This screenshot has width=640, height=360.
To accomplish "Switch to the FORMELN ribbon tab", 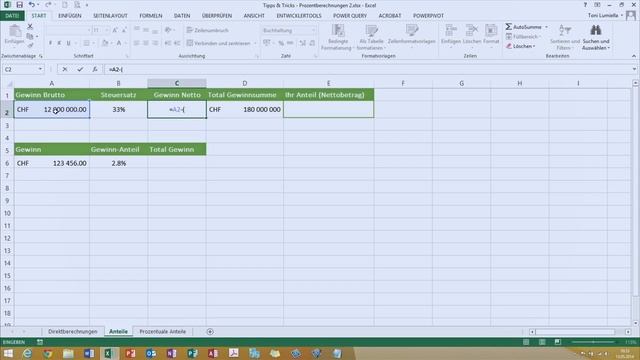I will point(151,16).
